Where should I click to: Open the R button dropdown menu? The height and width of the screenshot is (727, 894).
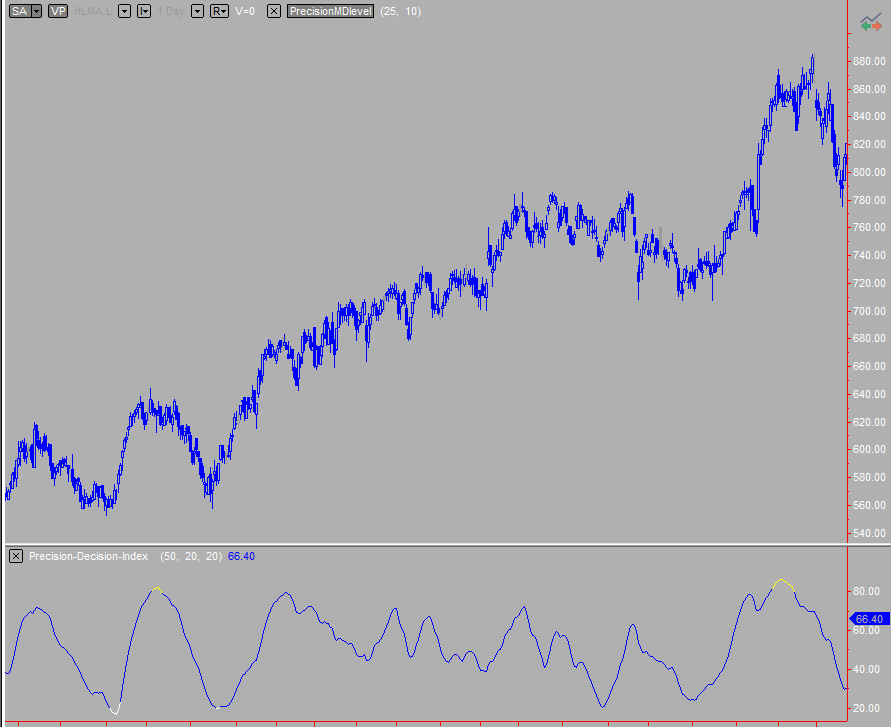click(x=221, y=12)
